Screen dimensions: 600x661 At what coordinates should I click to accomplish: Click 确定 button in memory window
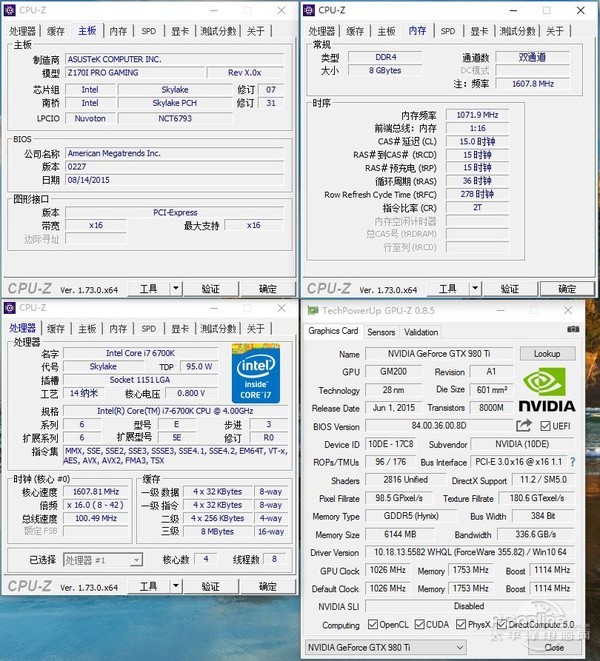(567, 289)
